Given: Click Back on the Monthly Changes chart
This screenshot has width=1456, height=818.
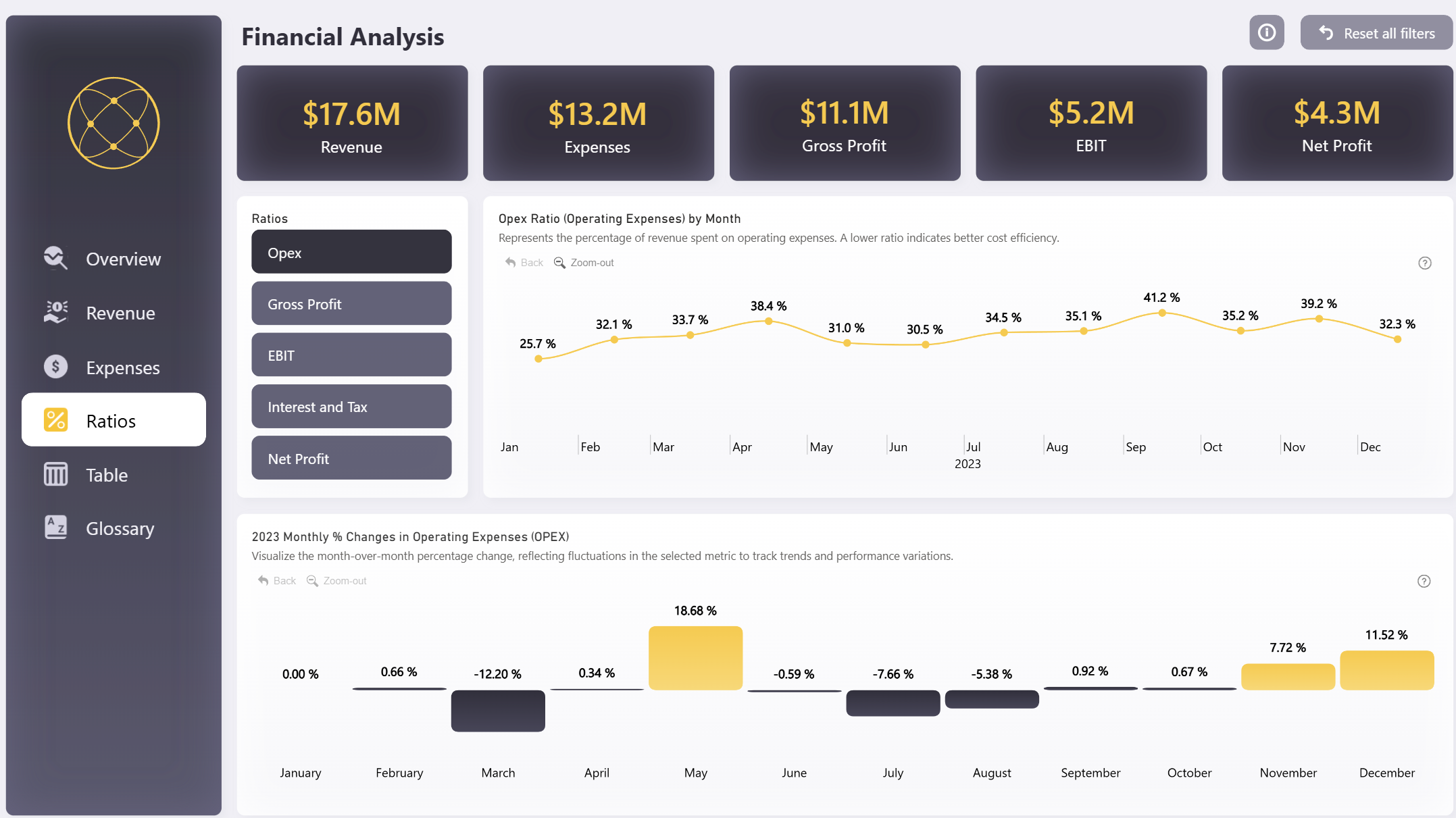Looking at the screenshot, I should pyautogui.click(x=277, y=581).
